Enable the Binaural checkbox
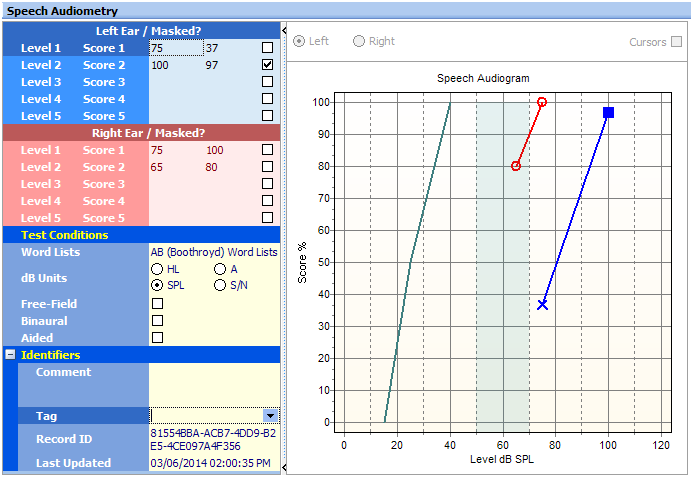 coord(157,321)
